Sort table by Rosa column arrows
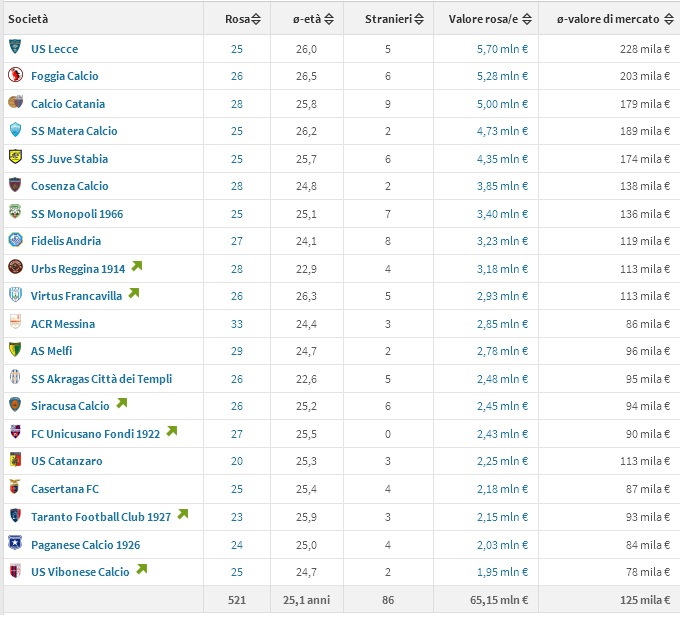 [x=256, y=19]
